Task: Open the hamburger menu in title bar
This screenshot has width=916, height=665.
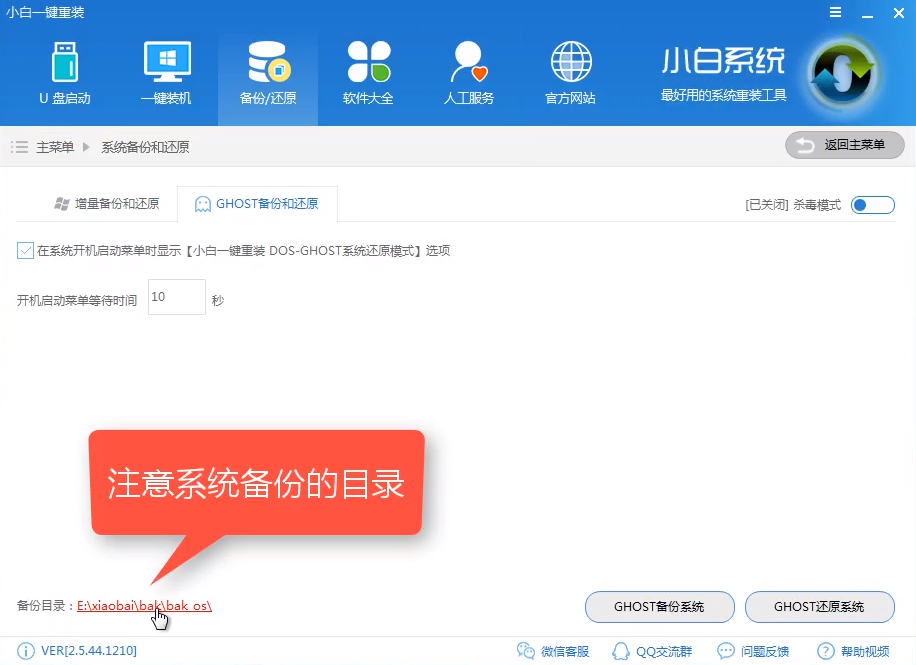Action: [838, 13]
